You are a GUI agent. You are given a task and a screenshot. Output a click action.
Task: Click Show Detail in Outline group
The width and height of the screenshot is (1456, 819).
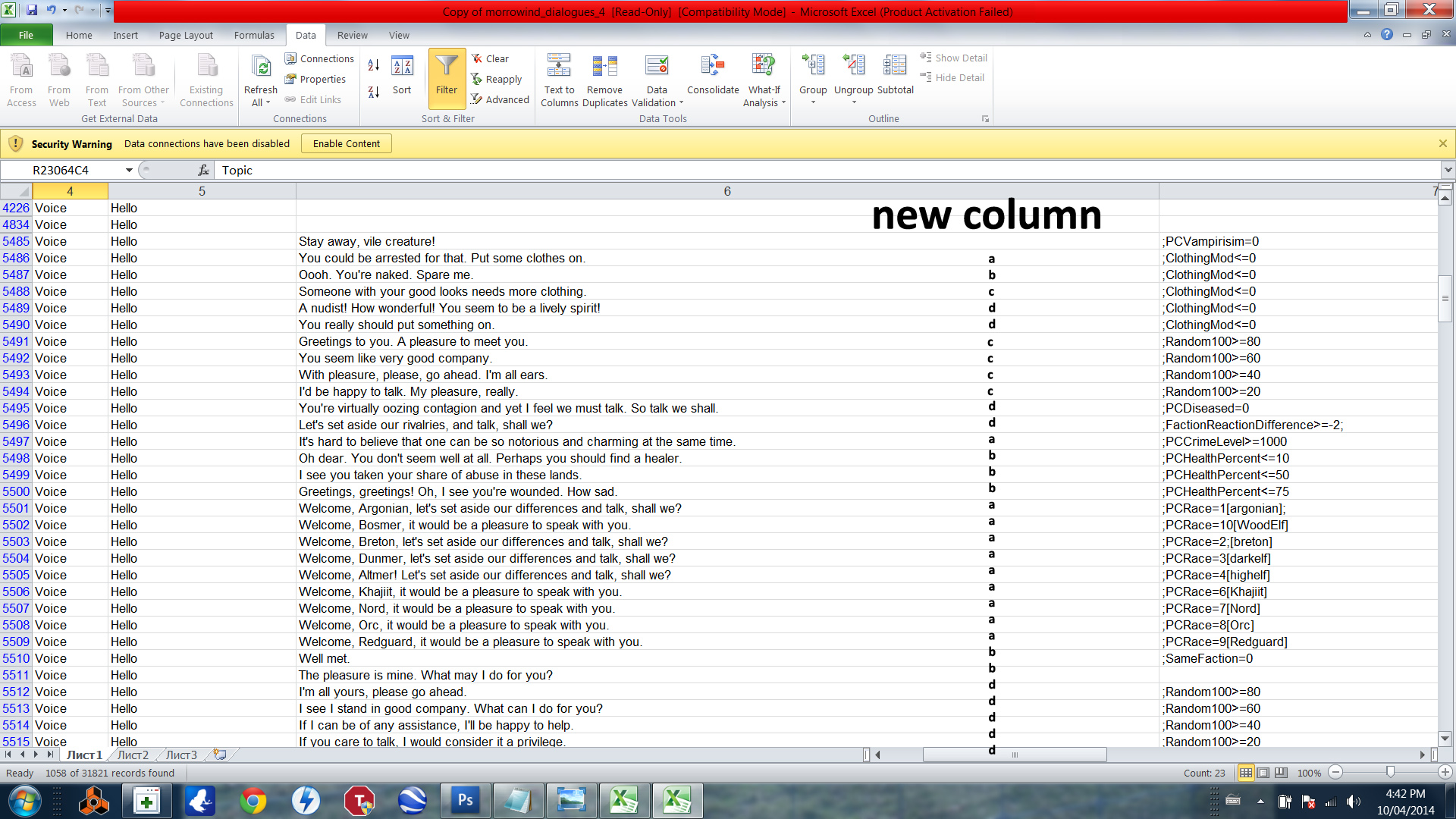(x=954, y=58)
